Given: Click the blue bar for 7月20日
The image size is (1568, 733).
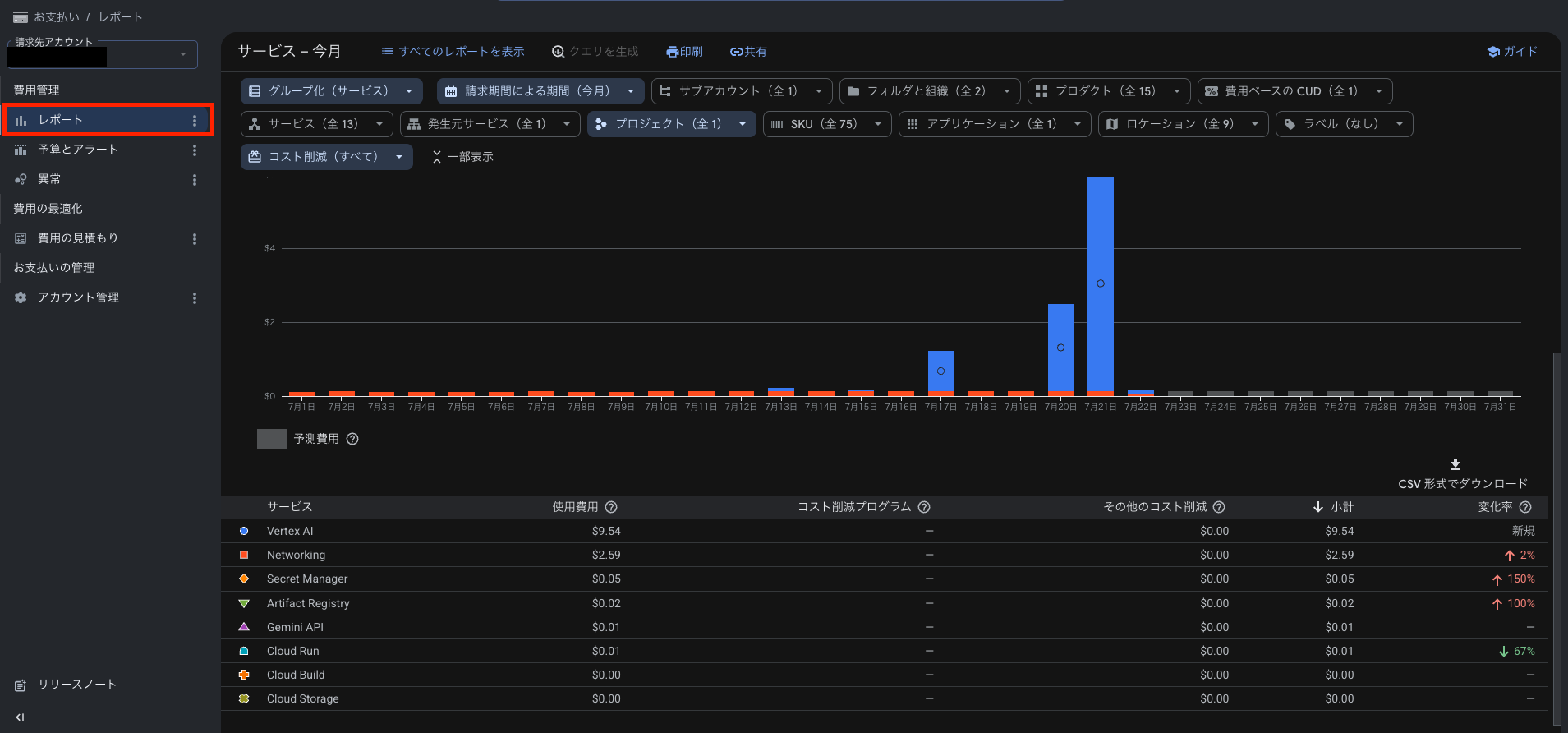Looking at the screenshot, I should 1060,348.
